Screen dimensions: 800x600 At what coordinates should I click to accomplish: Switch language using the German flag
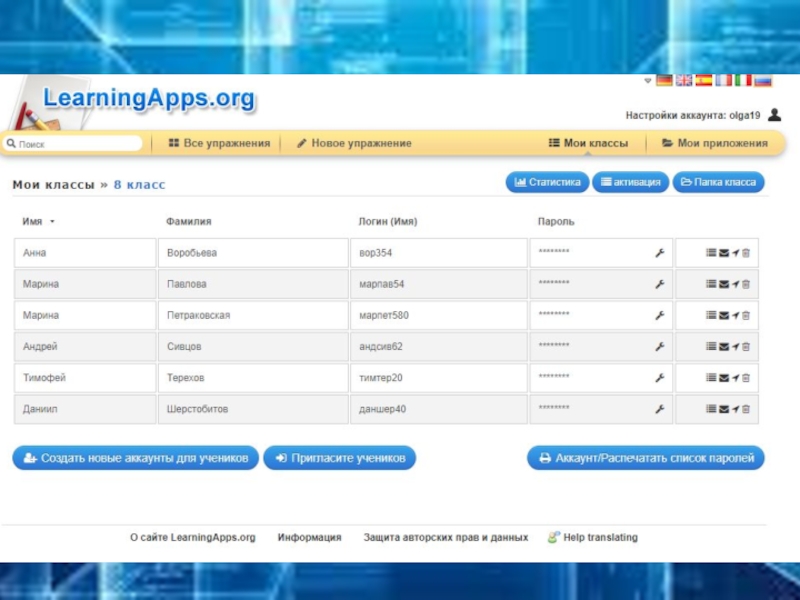click(x=664, y=81)
